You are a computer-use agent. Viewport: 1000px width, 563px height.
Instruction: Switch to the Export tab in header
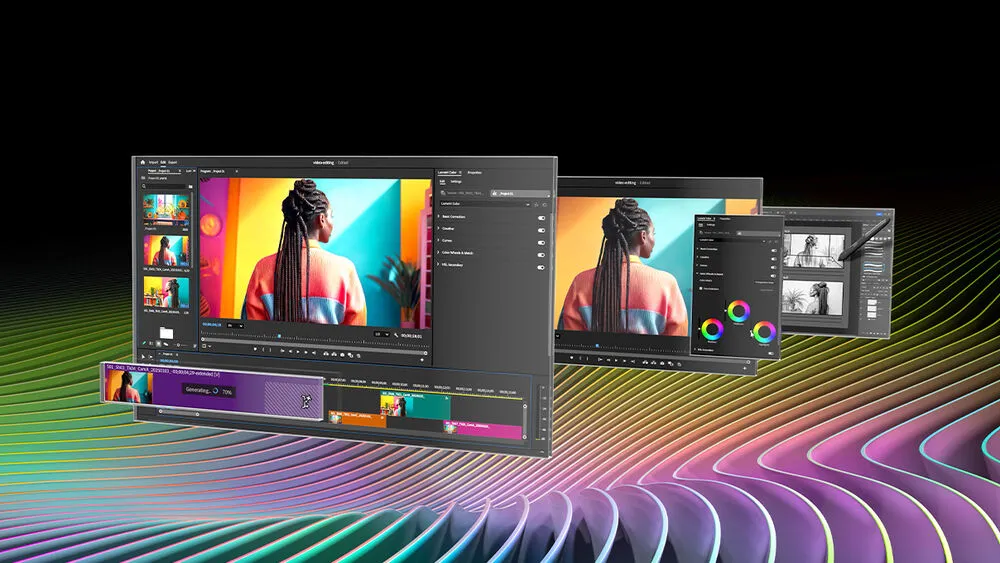click(173, 163)
